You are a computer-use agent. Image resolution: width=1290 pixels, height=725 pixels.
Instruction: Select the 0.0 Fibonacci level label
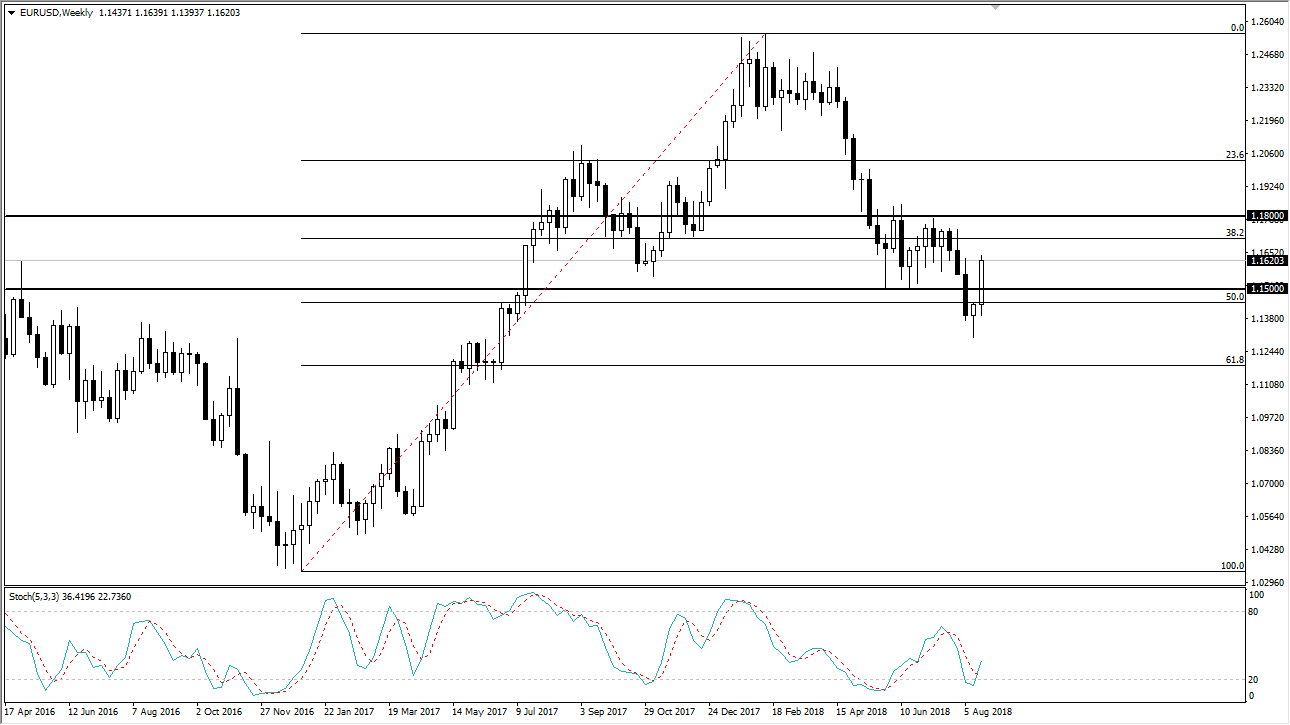[1236, 28]
